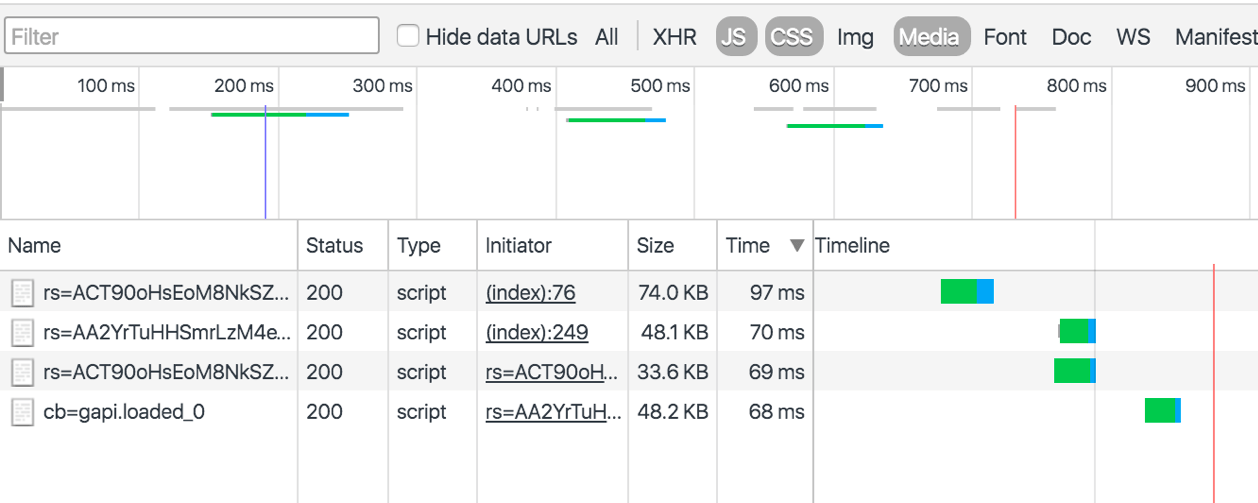Screen dimensions: 1258x503
Task: Show All request types
Action: click(x=607, y=37)
